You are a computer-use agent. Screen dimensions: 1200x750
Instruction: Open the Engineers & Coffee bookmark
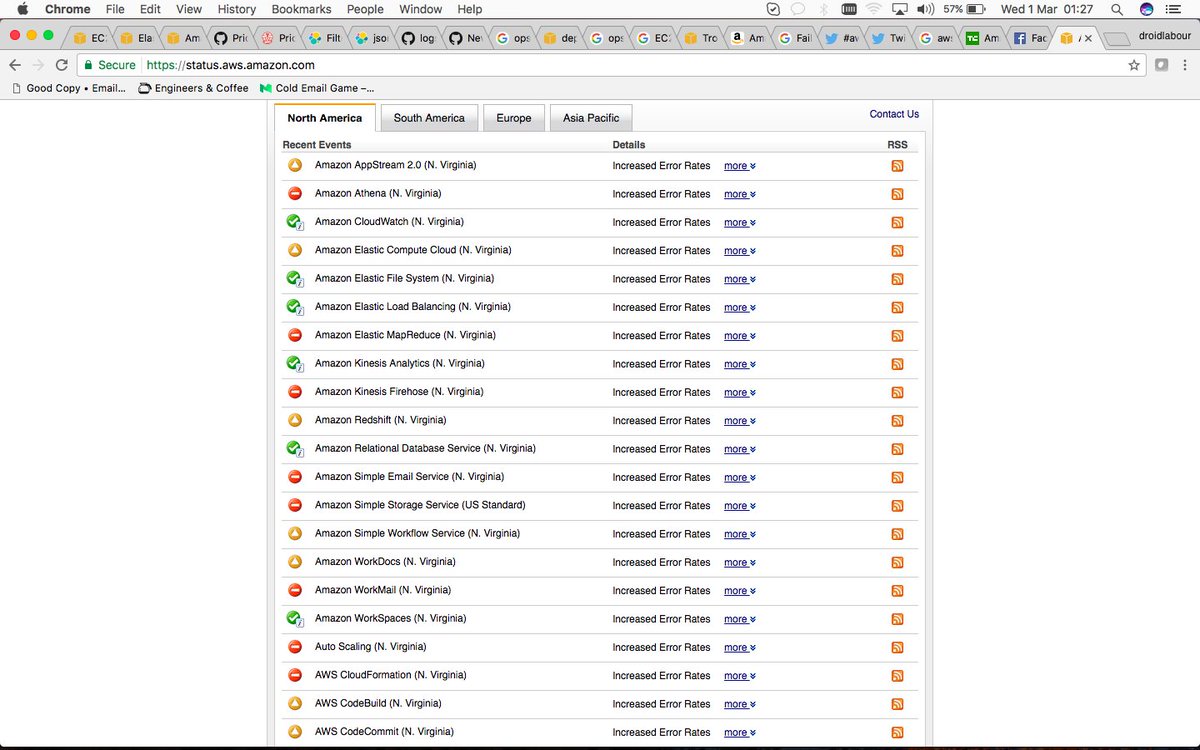[193, 88]
